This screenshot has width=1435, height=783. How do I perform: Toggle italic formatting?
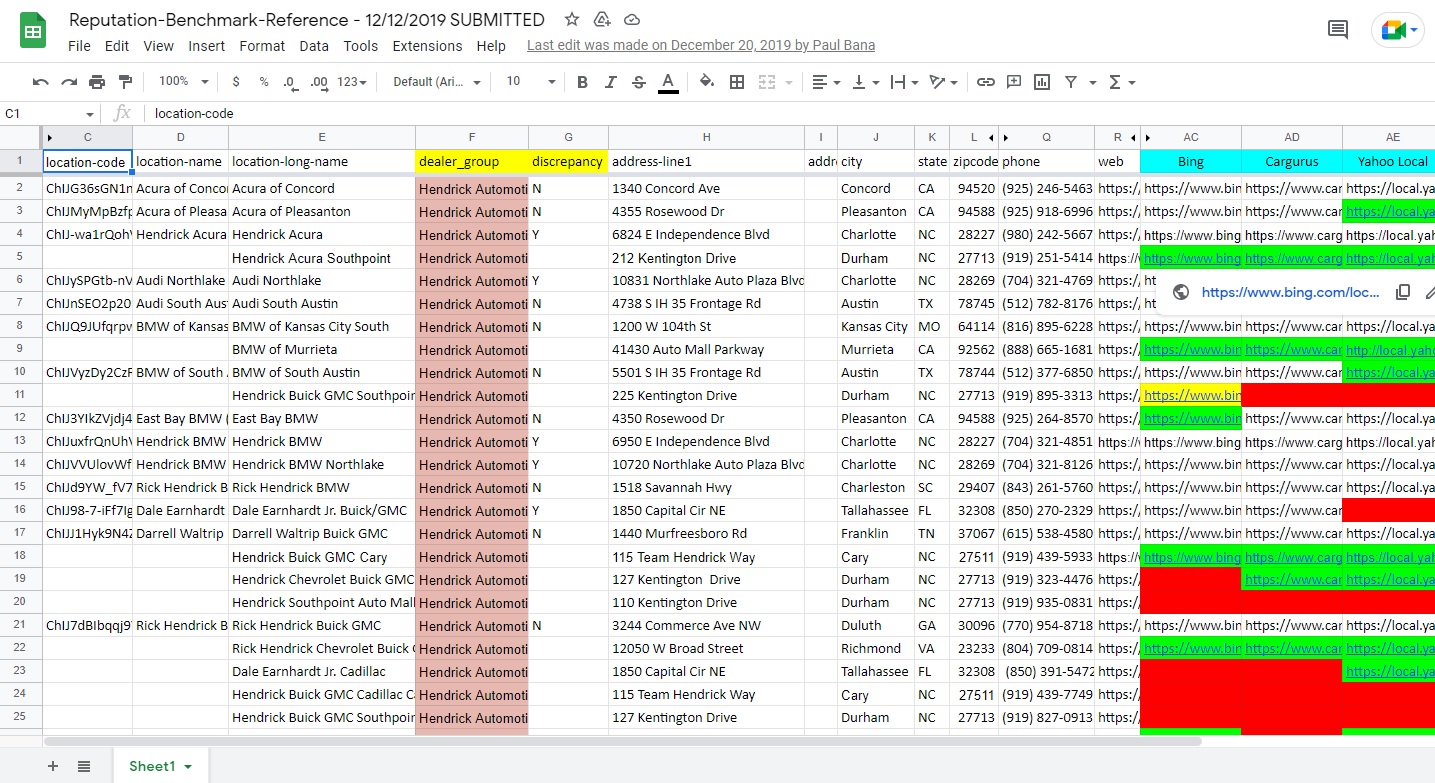pos(611,82)
